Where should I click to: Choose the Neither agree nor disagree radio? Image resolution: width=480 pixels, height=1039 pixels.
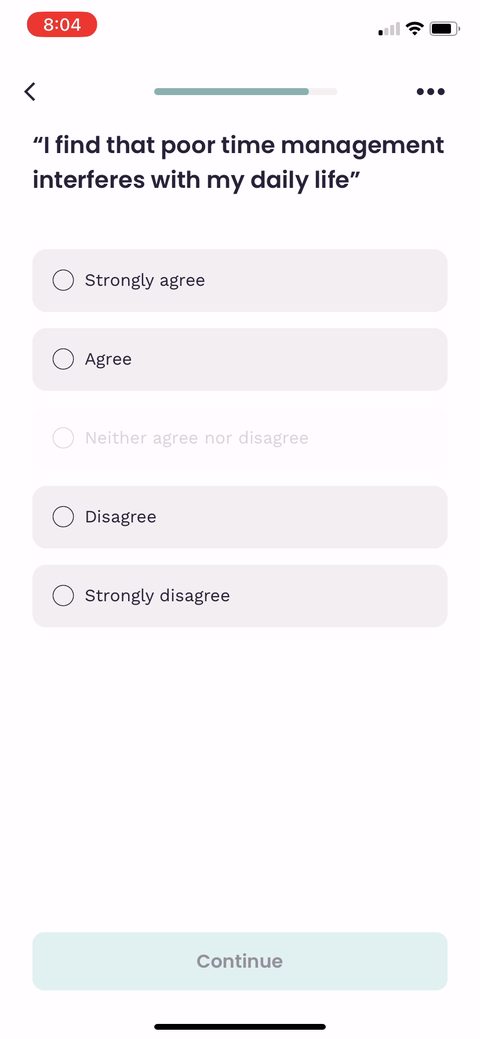(x=63, y=438)
